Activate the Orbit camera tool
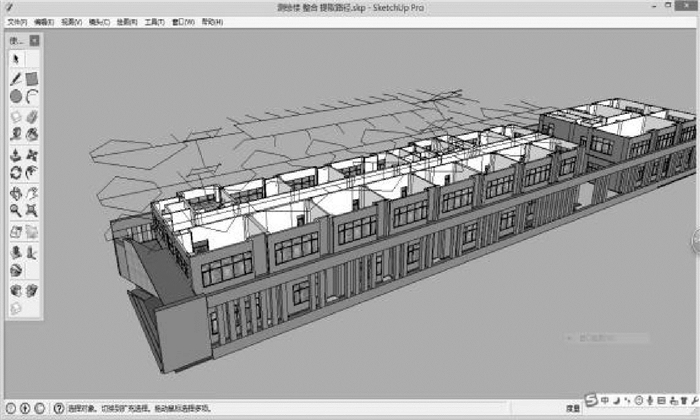 pos(16,193)
